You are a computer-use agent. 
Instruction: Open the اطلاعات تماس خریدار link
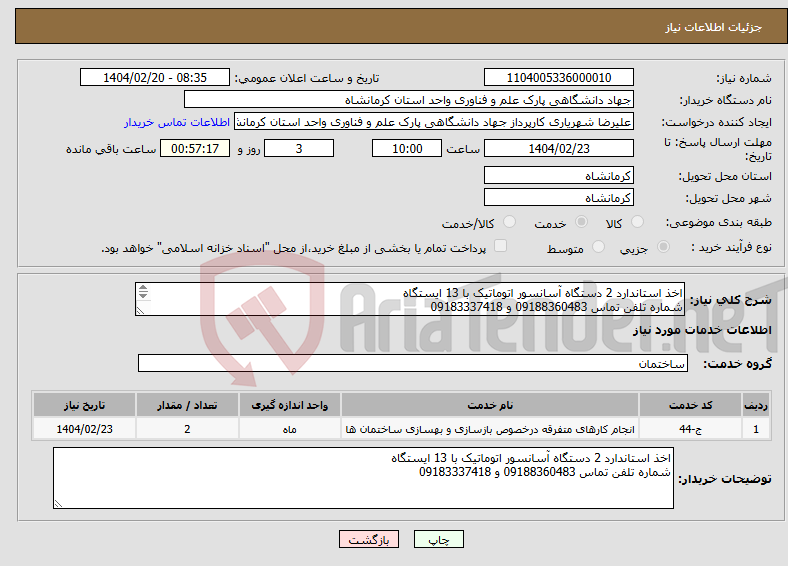(177, 122)
